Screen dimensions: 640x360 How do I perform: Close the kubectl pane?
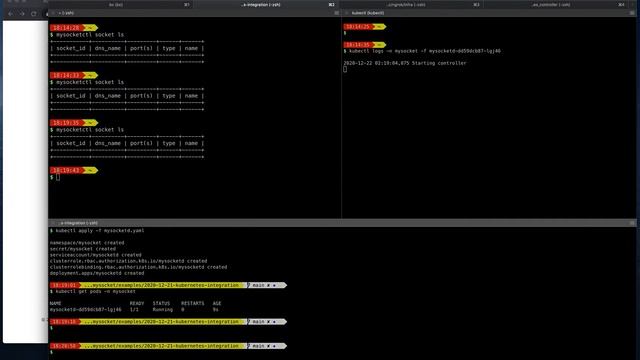347,13
